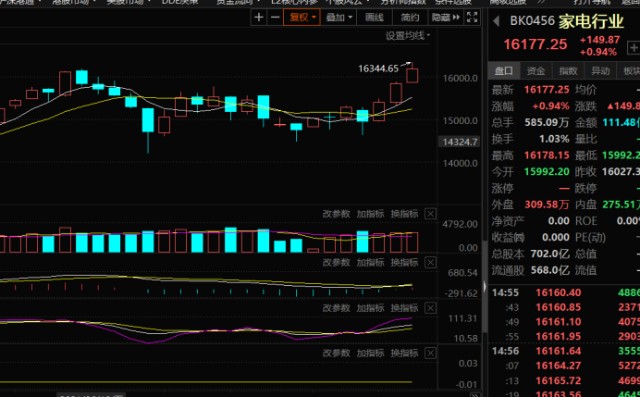
Task: Switch to the 异动 tab
Action: coord(600,71)
